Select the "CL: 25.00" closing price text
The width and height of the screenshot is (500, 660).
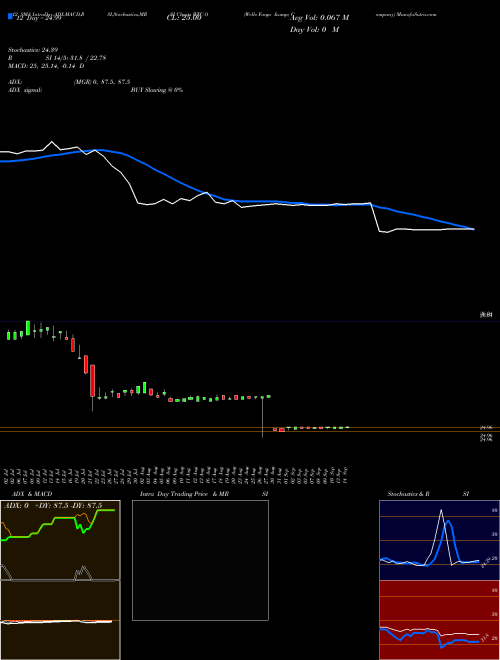pyautogui.click(x=184, y=18)
